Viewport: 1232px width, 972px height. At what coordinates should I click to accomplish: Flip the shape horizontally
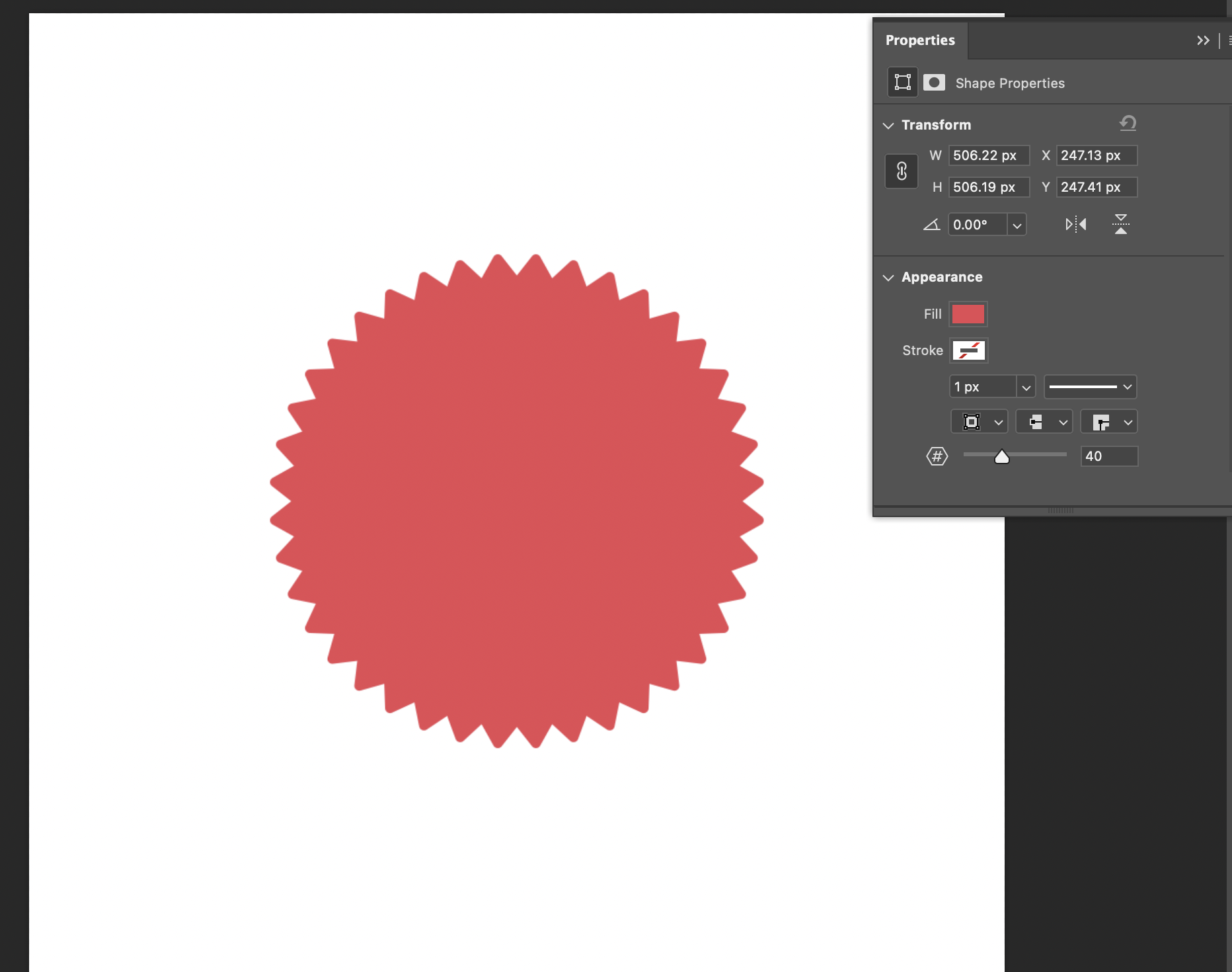click(1075, 225)
